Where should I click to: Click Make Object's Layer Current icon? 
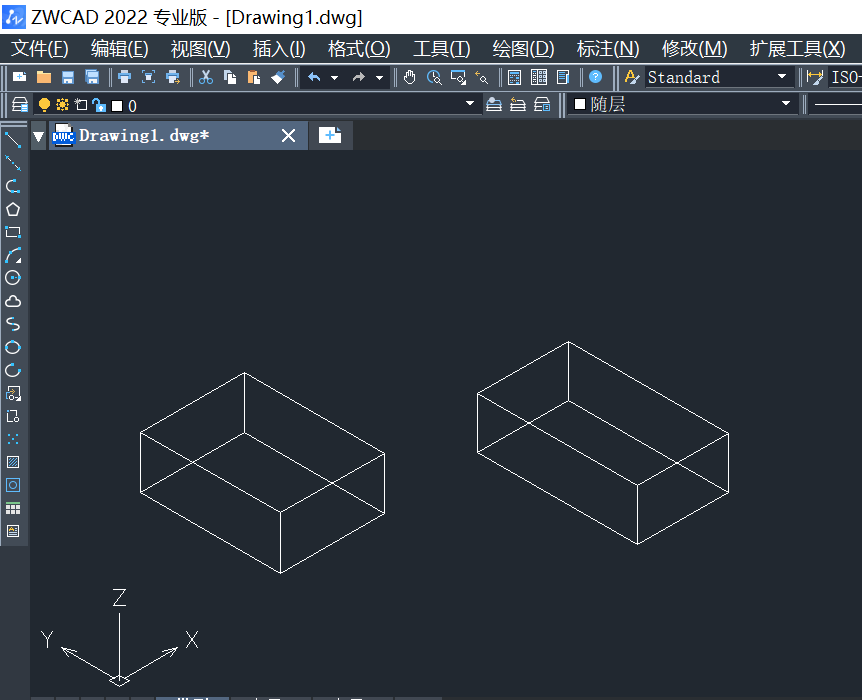click(494, 104)
